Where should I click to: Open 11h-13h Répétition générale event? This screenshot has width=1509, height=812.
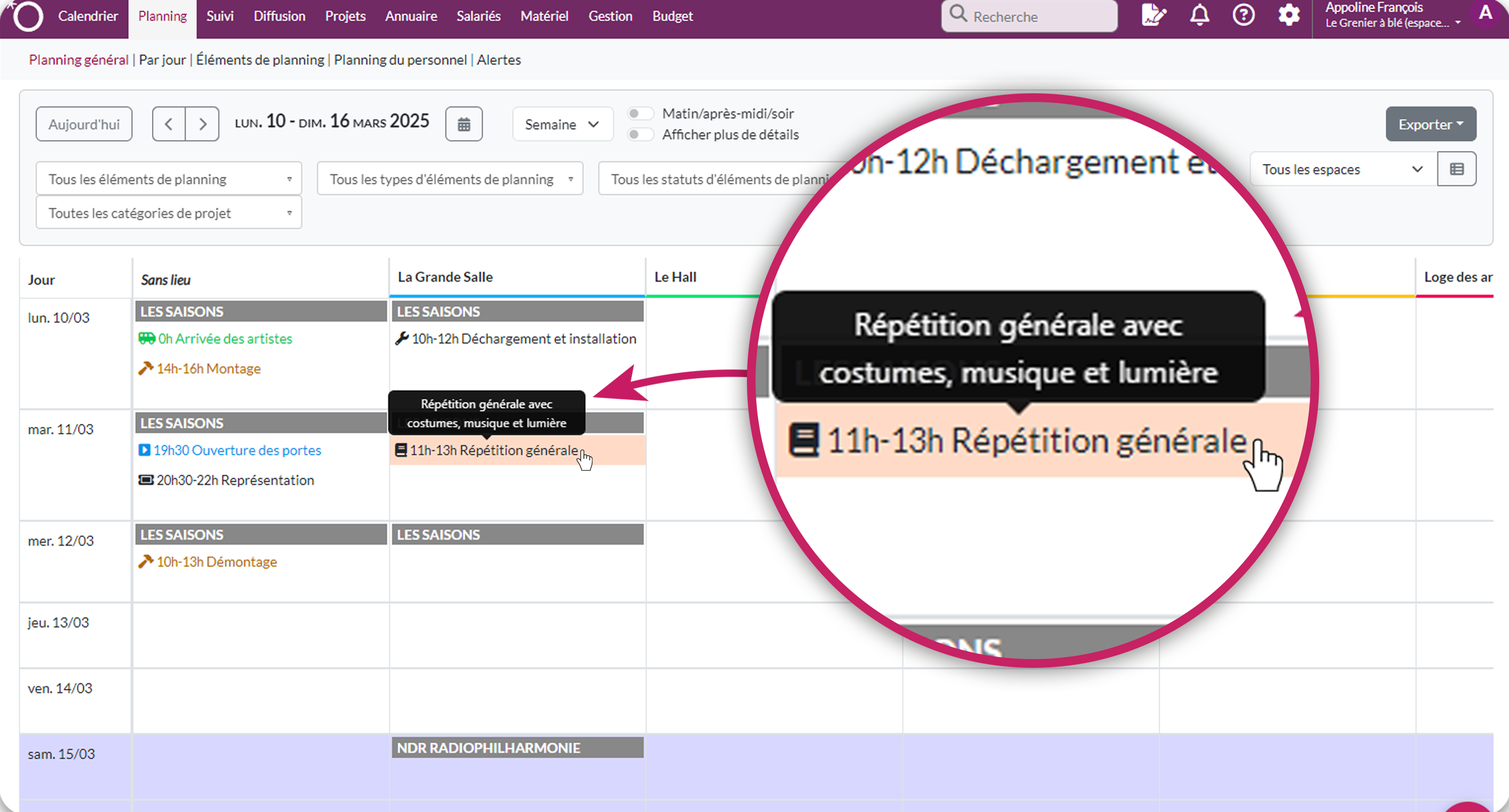(518, 450)
